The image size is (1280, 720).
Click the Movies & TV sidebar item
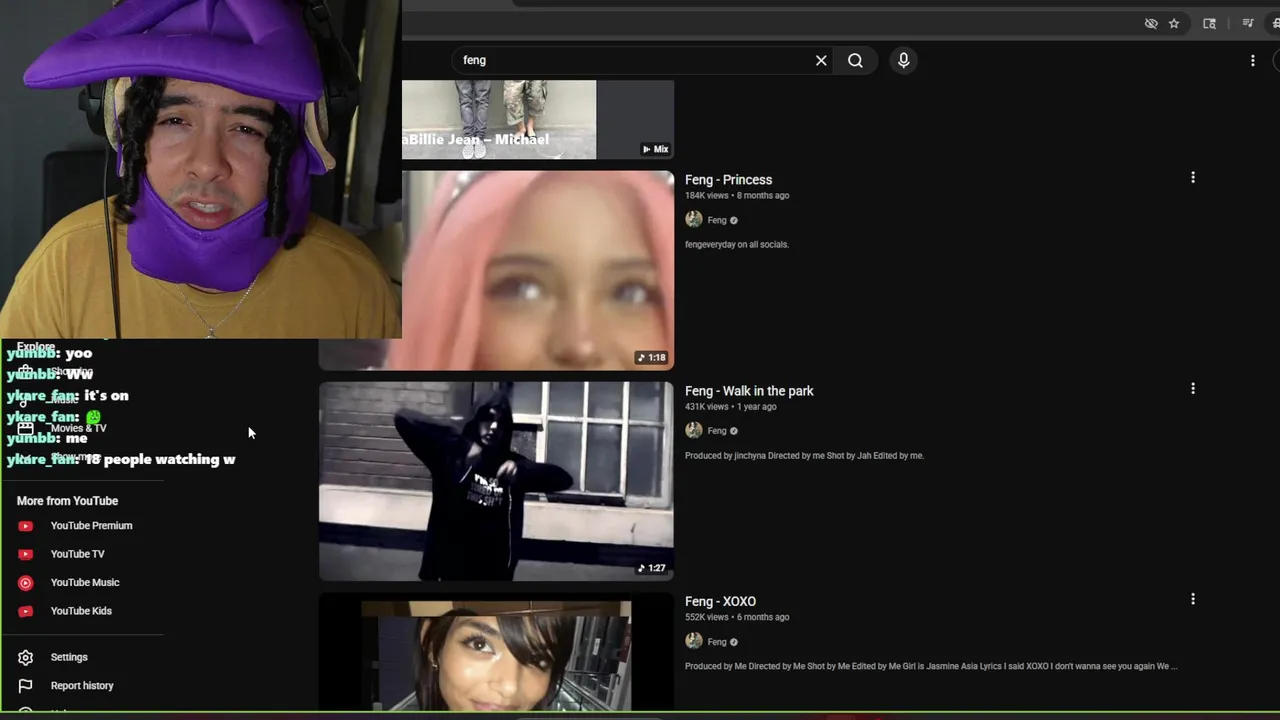click(x=78, y=428)
